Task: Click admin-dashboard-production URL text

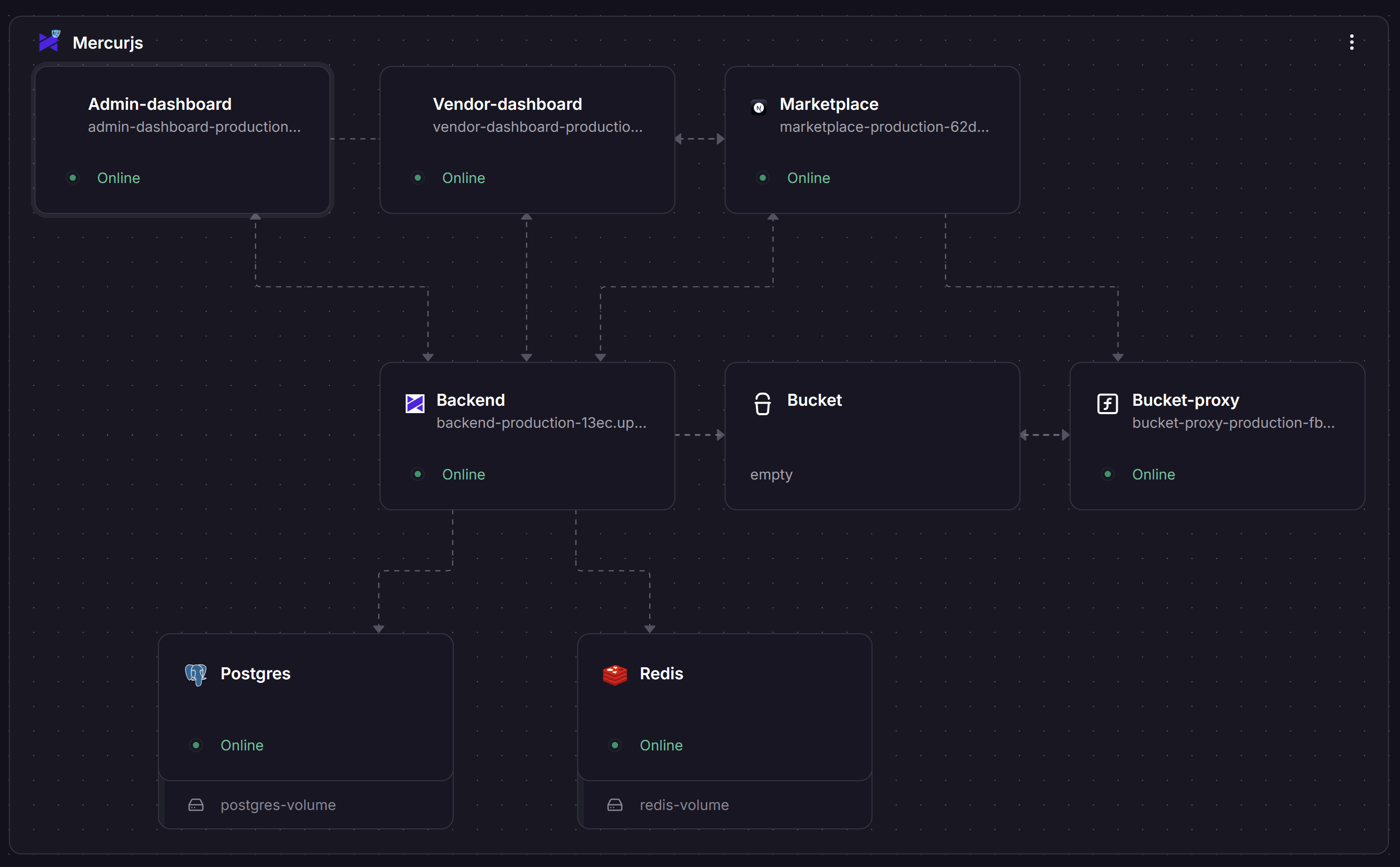Action: click(194, 127)
